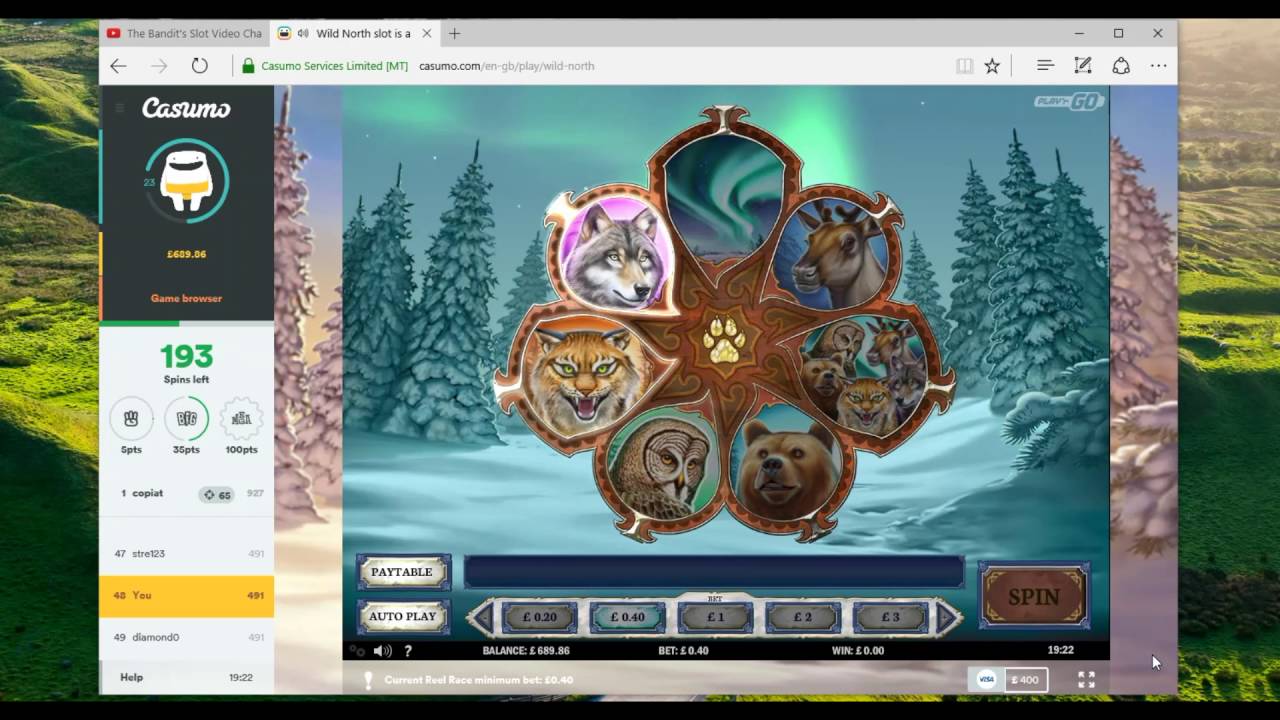Add this page to favorites
Viewport: 1280px width, 720px height.
992,65
